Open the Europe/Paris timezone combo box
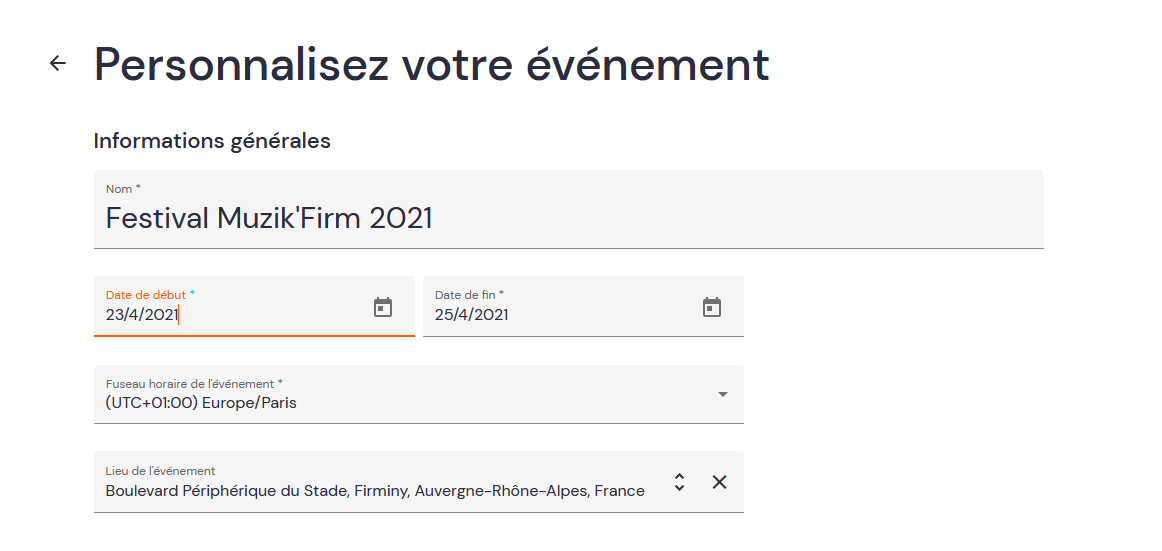1162x551 pixels. click(x=419, y=394)
